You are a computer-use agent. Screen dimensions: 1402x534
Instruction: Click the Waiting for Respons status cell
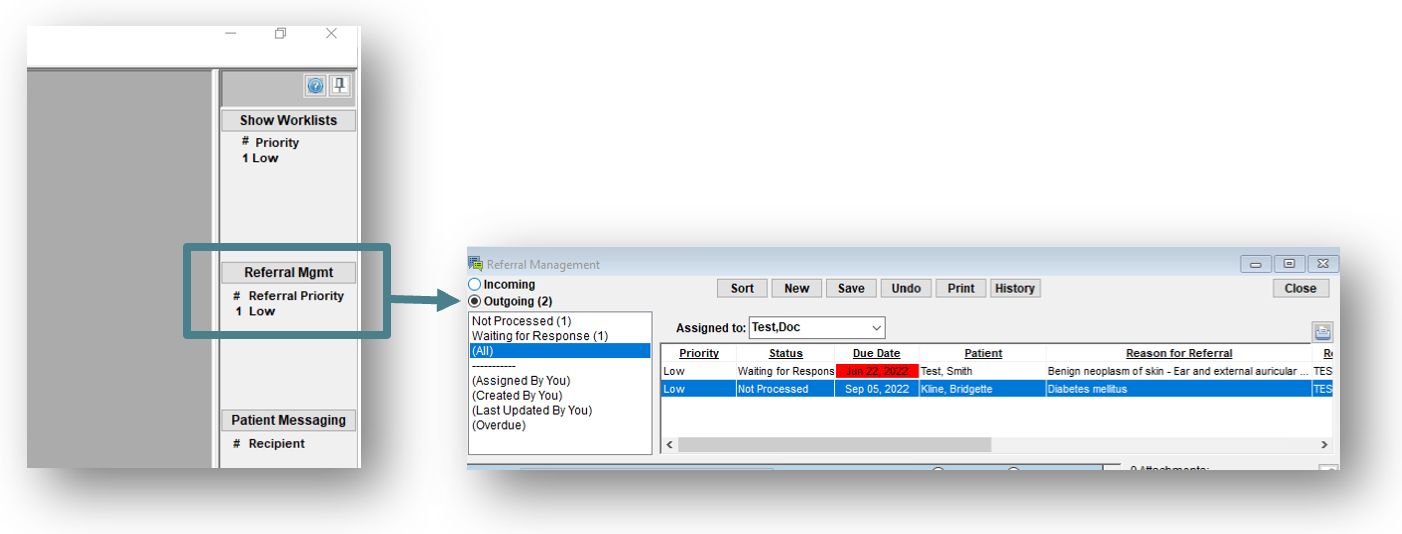786,371
